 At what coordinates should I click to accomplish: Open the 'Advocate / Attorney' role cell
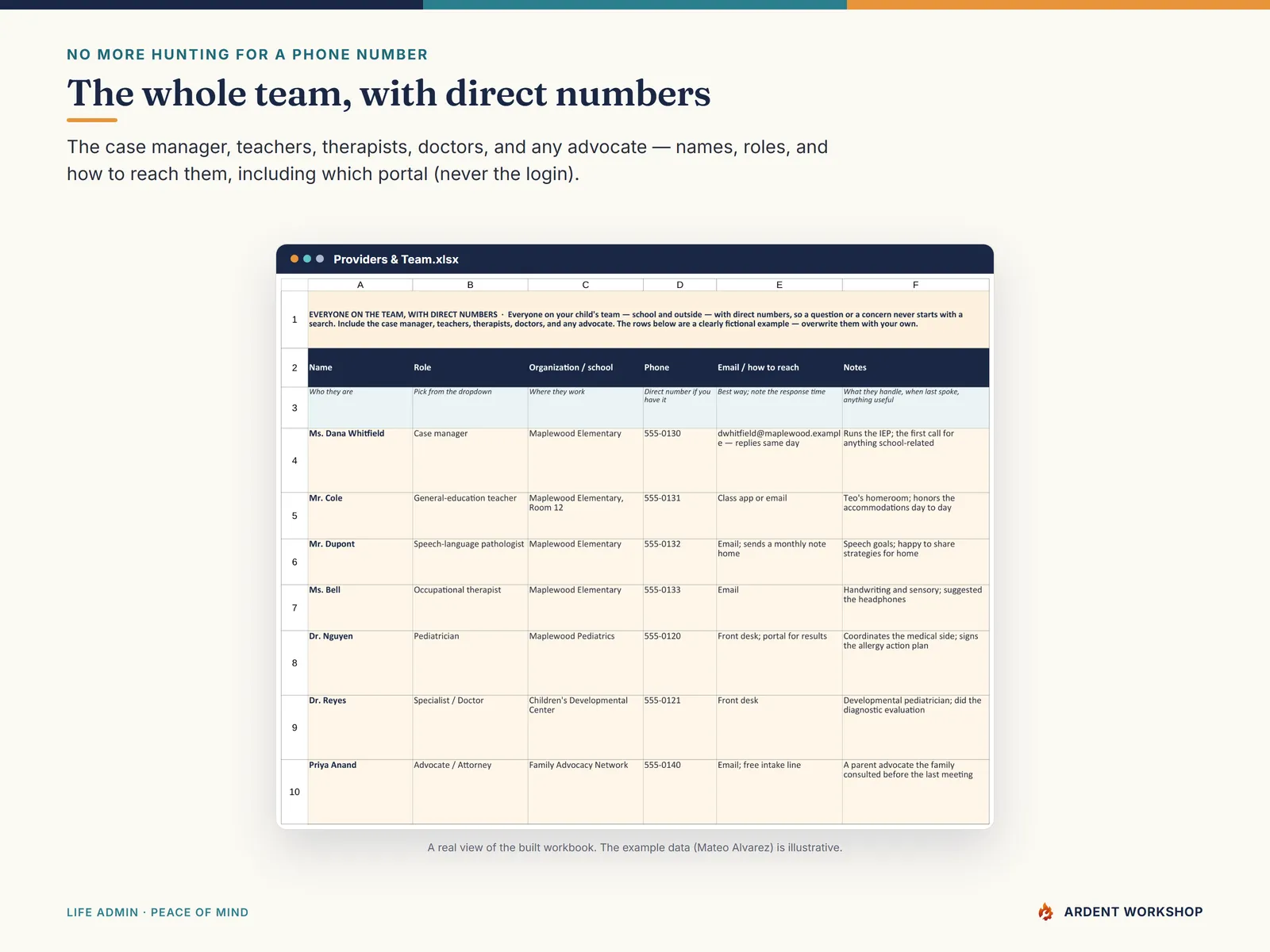point(470,792)
